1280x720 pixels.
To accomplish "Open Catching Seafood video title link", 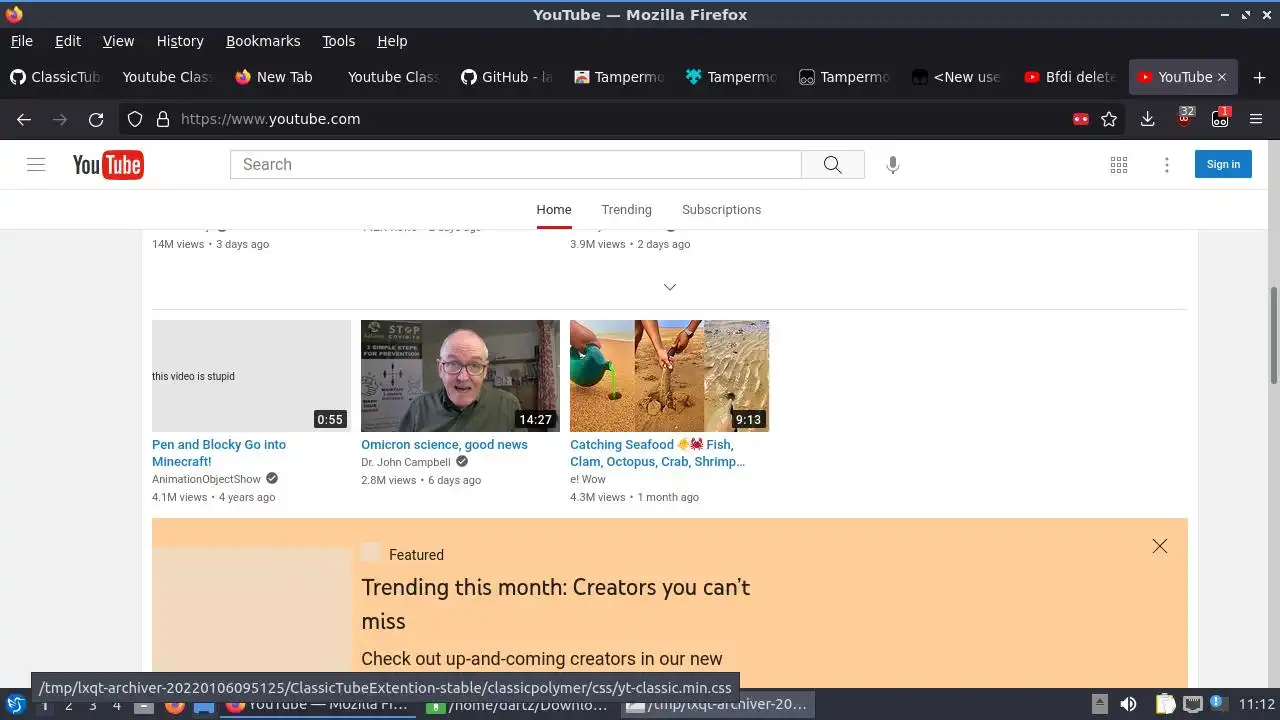I will click(x=658, y=453).
